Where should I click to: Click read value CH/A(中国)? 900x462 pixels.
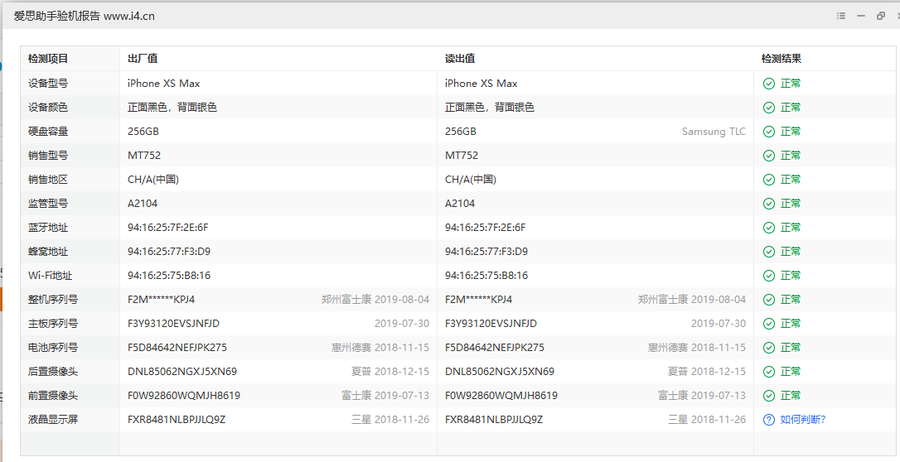471,180
